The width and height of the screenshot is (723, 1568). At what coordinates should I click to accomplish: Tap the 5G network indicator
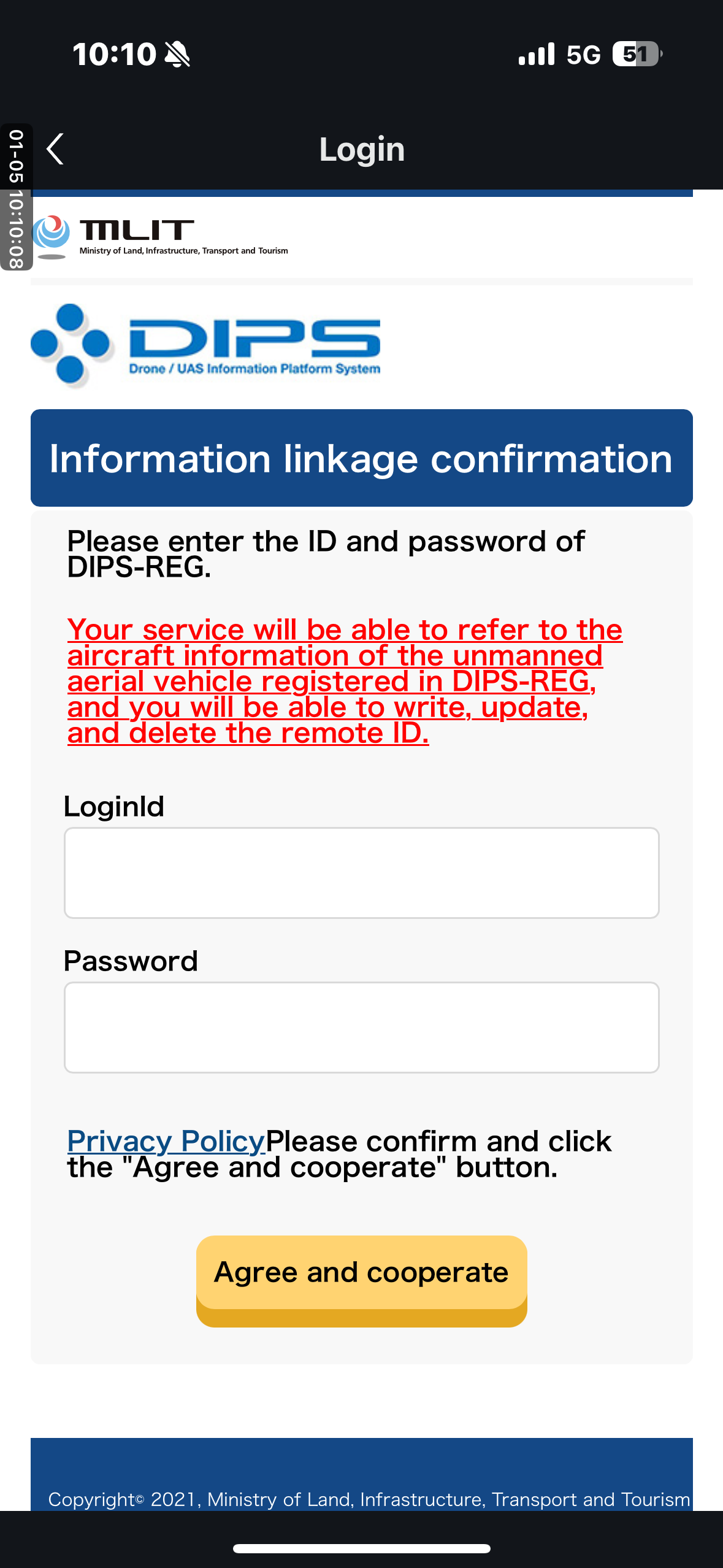pos(583,55)
